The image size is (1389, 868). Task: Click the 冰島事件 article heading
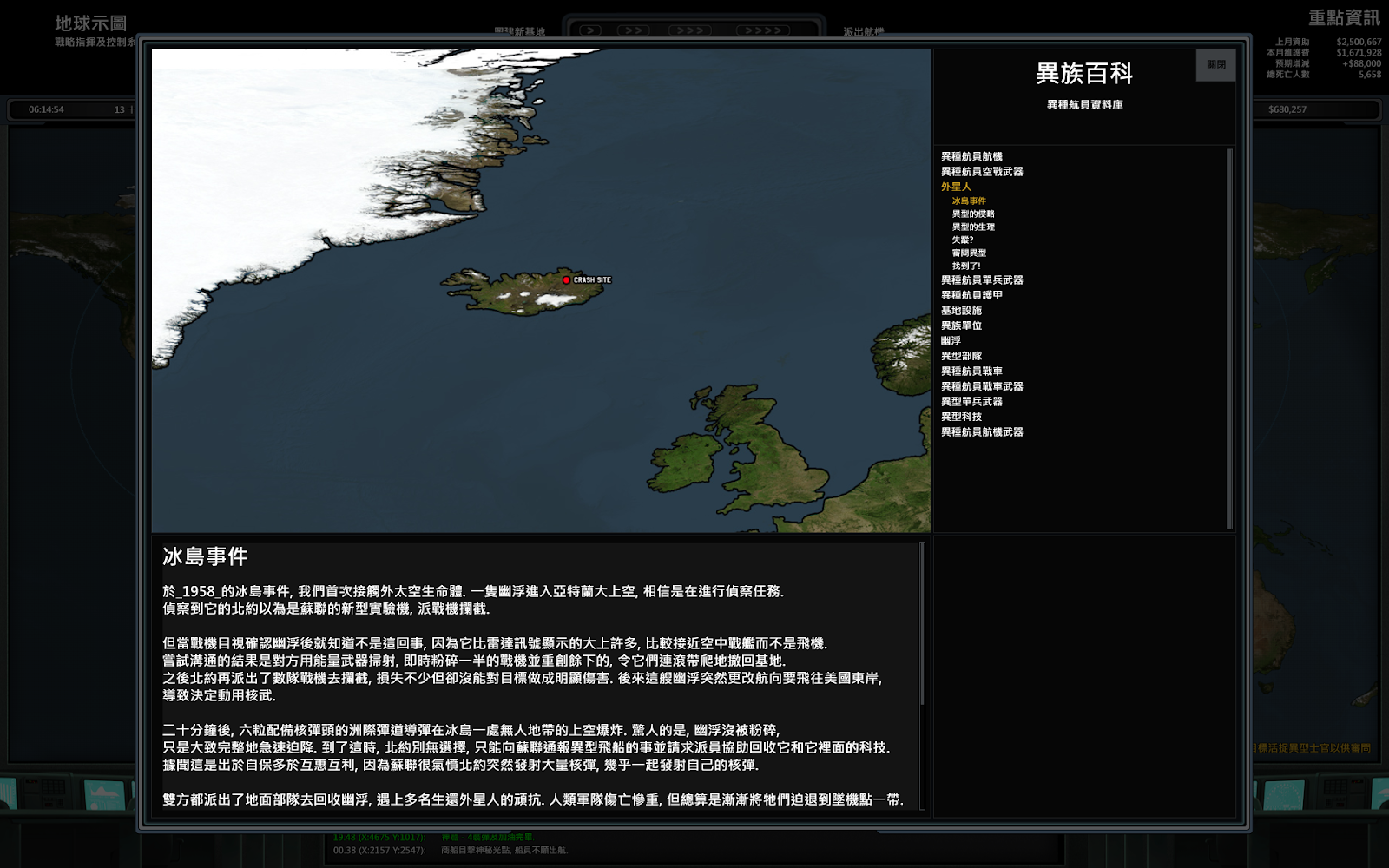pyautogui.click(x=205, y=556)
